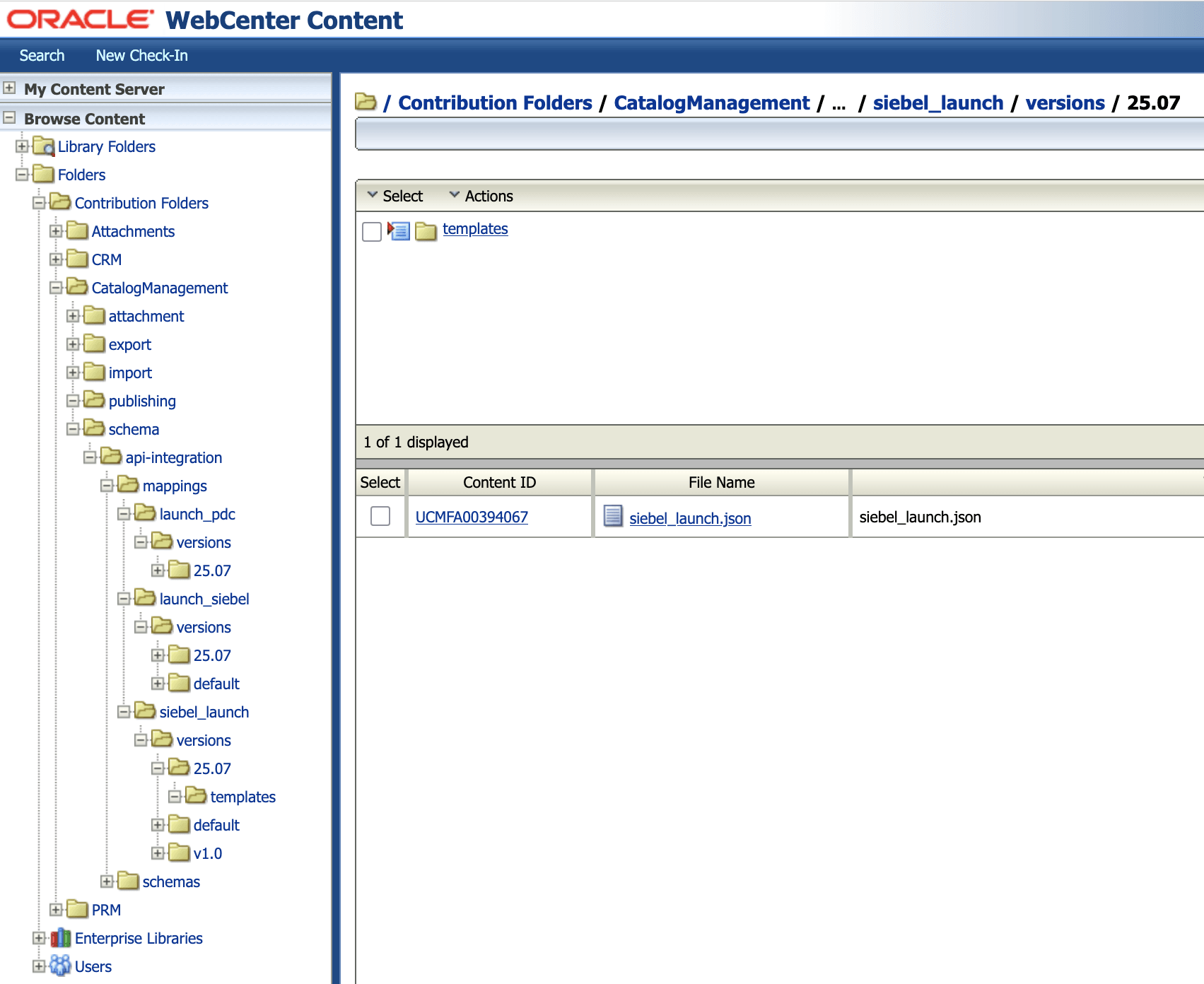1204x984 pixels.
Task: Select the schemas tree label
Action: pyautogui.click(x=171, y=881)
